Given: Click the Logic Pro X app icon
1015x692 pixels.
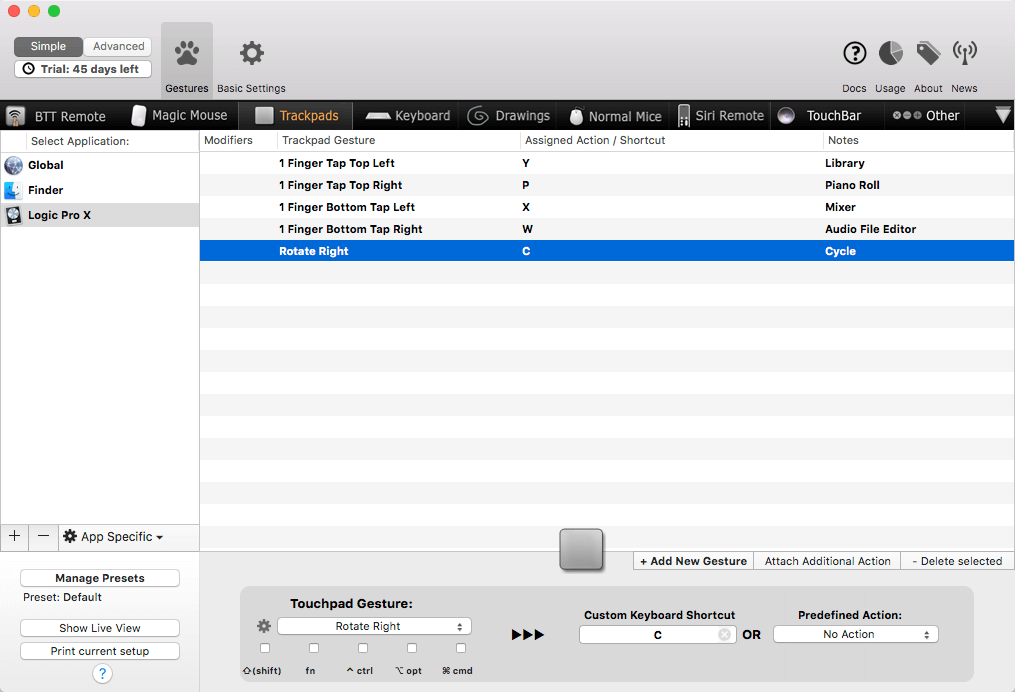Looking at the screenshot, I should tap(14, 215).
